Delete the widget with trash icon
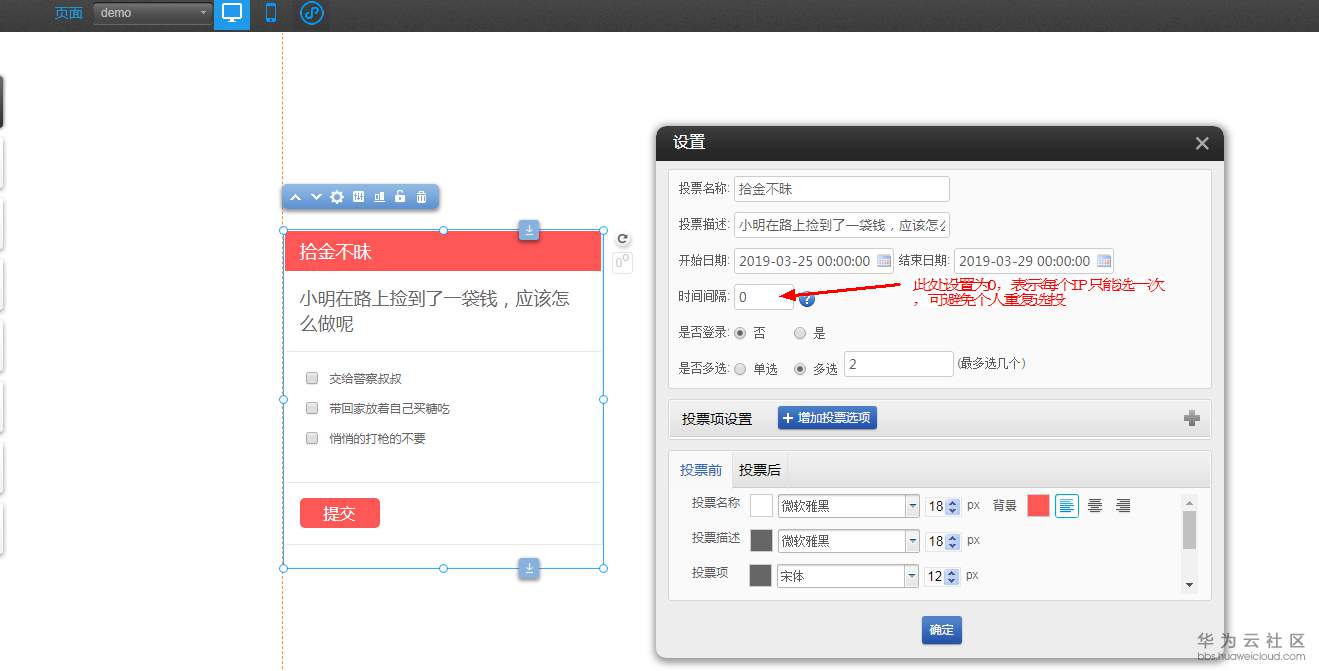Viewport: 1319px width, 671px height. tap(421, 197)
